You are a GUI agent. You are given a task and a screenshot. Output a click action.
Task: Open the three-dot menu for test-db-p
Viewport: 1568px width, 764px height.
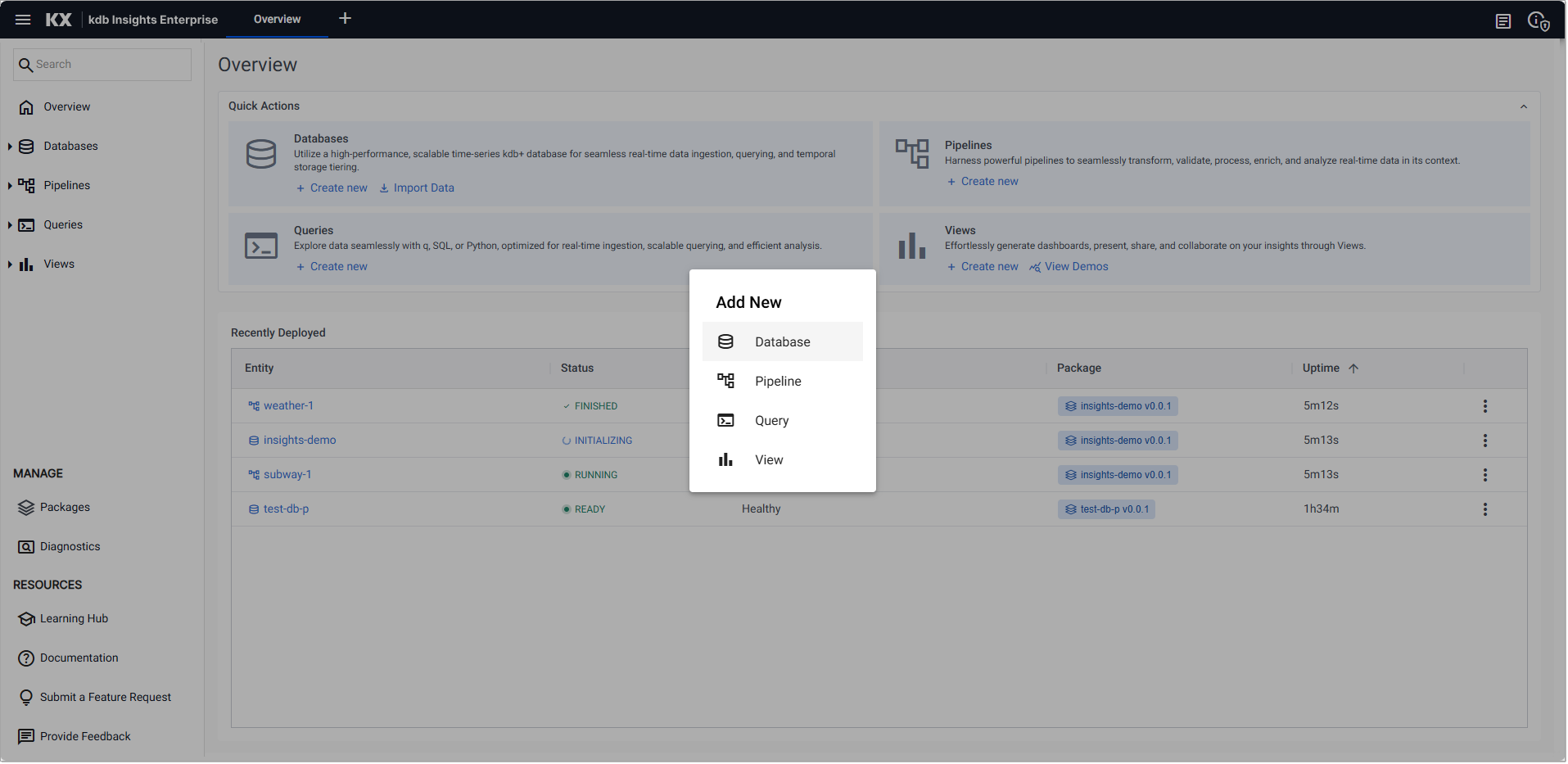coord(1484,509)
